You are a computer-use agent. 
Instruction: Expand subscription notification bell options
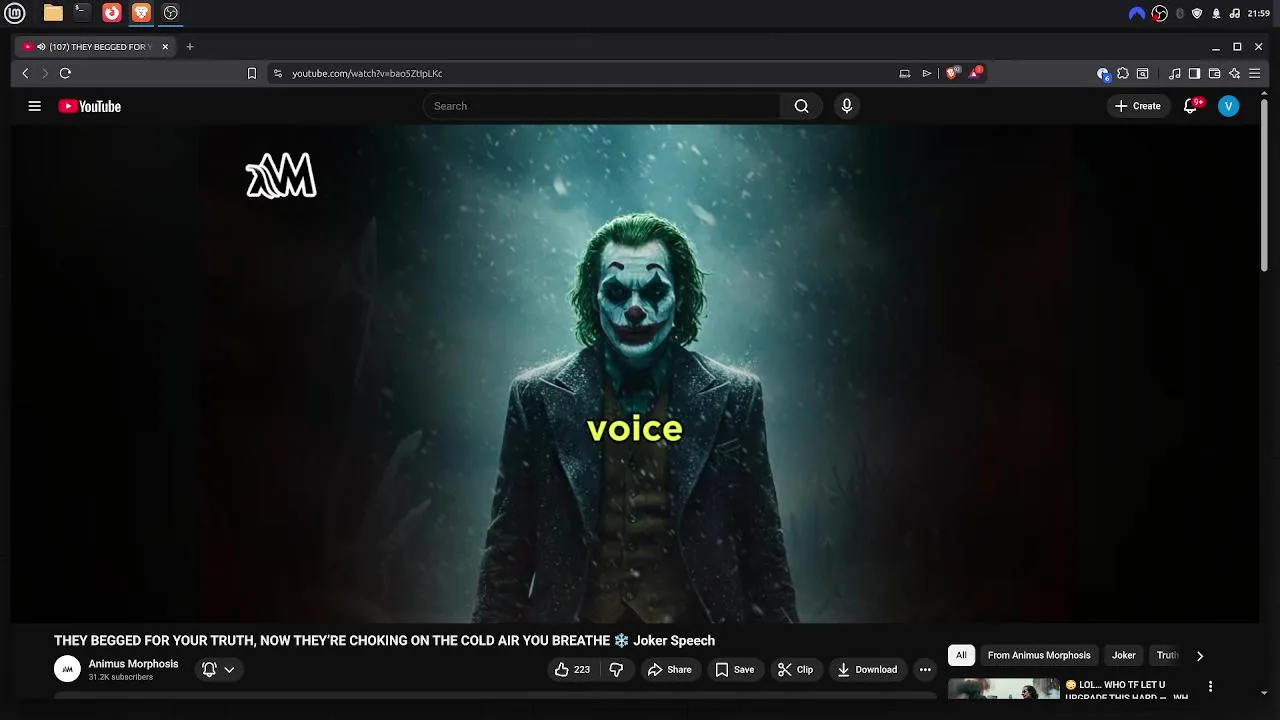coord(219,670)
